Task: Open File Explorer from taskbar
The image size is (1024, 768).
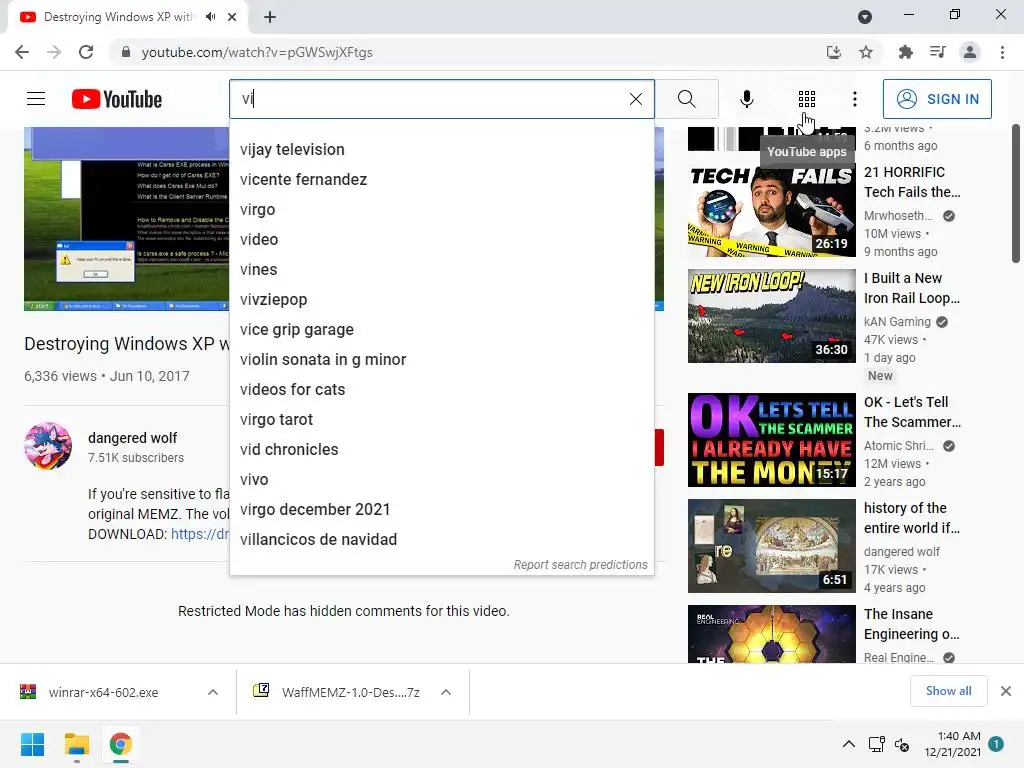Action: tap(76, 744)
